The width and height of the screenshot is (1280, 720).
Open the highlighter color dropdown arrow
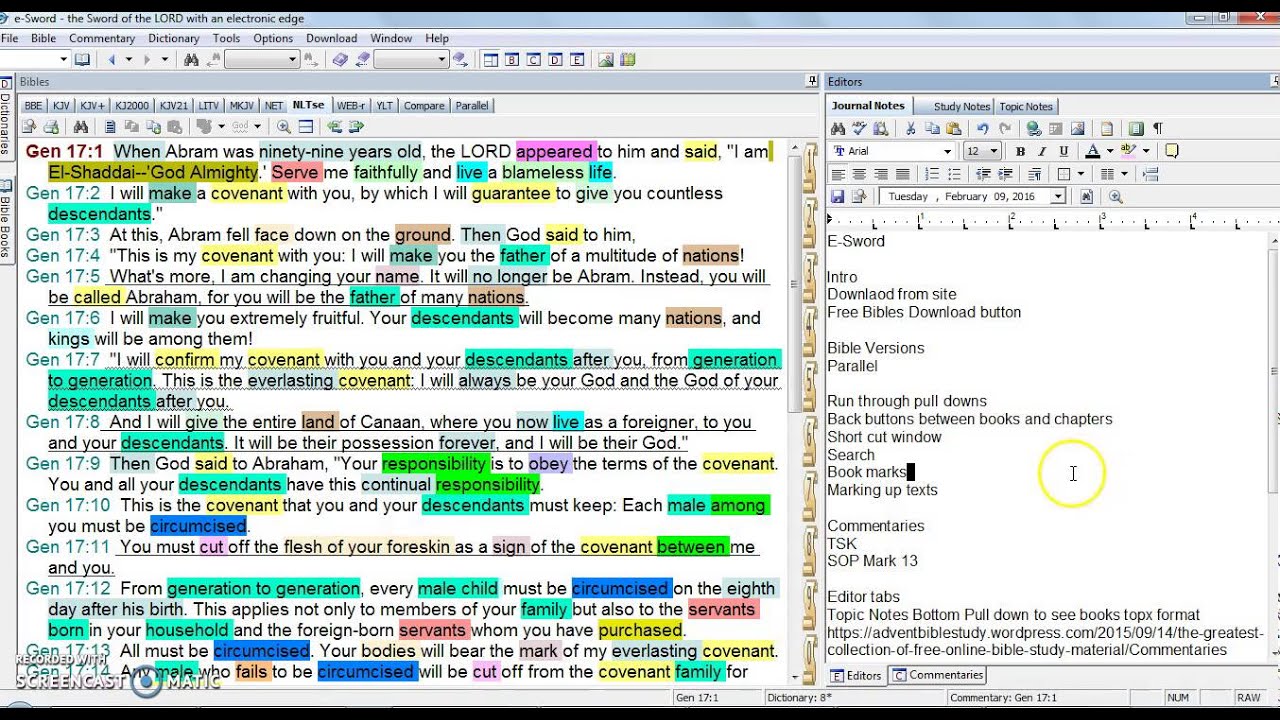1146,151
